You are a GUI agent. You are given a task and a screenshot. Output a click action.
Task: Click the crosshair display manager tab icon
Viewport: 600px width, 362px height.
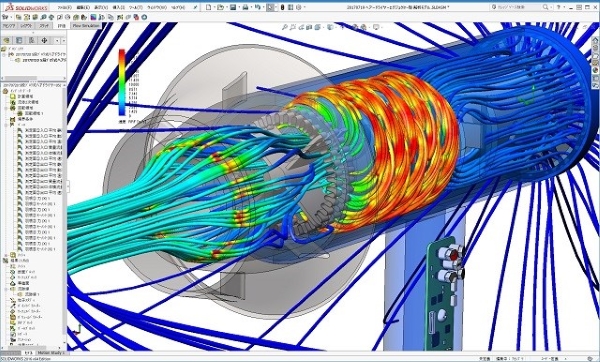[44, 40]
